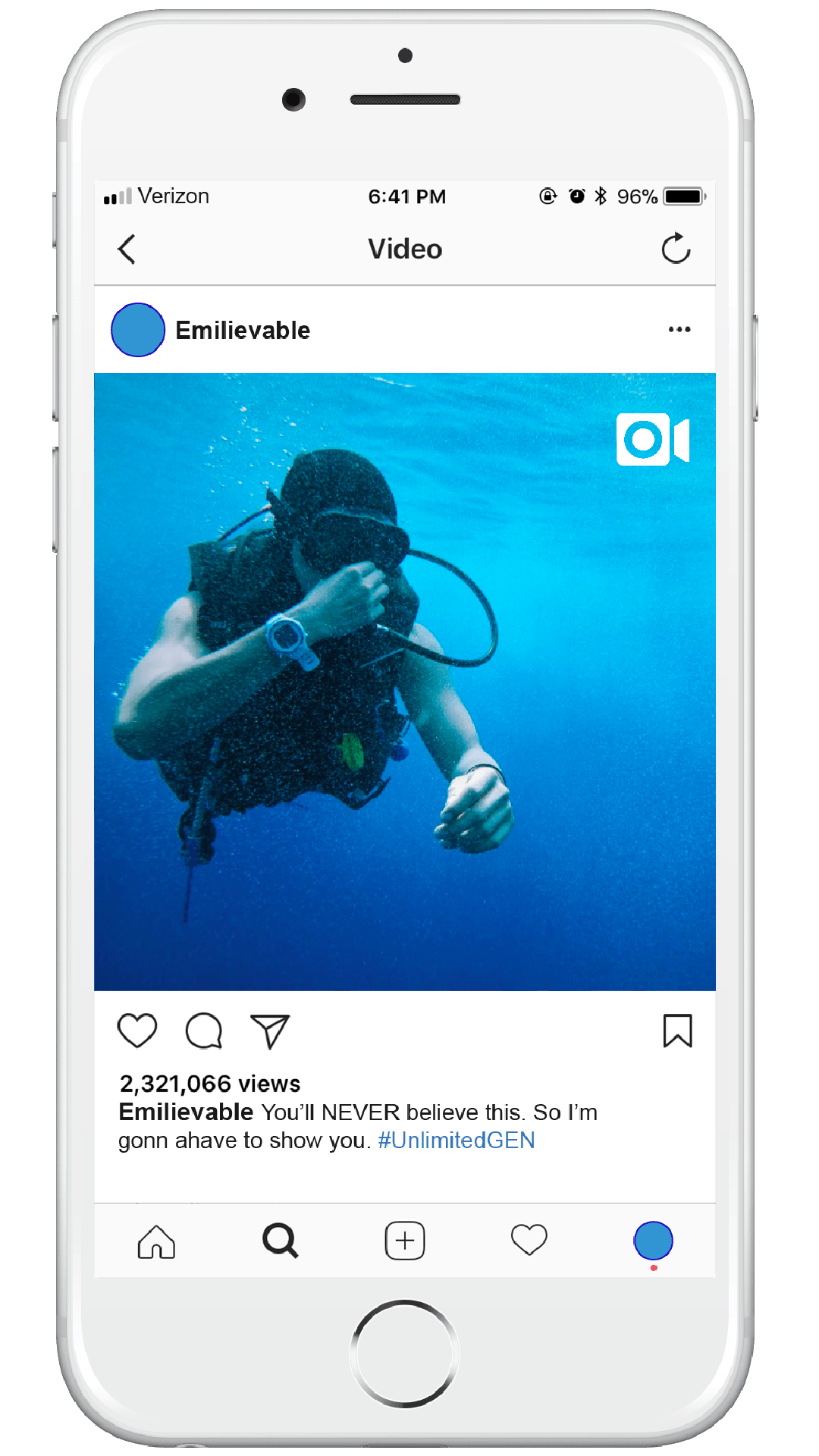Tap Emilievable's round profile picture in header
The height and width of the screenshot is (1456, 819).
click(138, 330)
